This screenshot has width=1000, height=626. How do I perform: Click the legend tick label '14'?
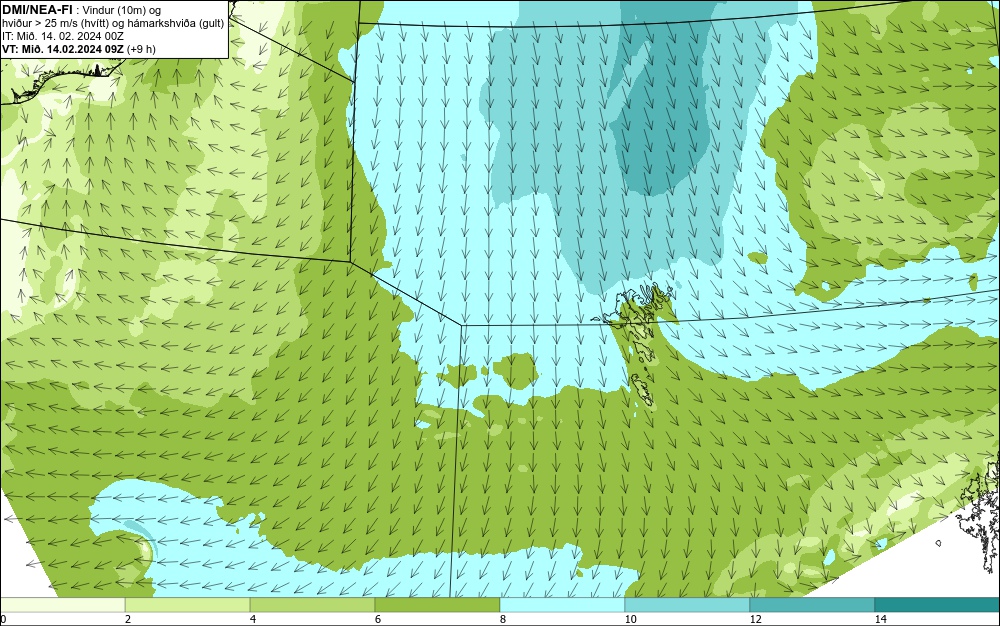coord(880,620)
